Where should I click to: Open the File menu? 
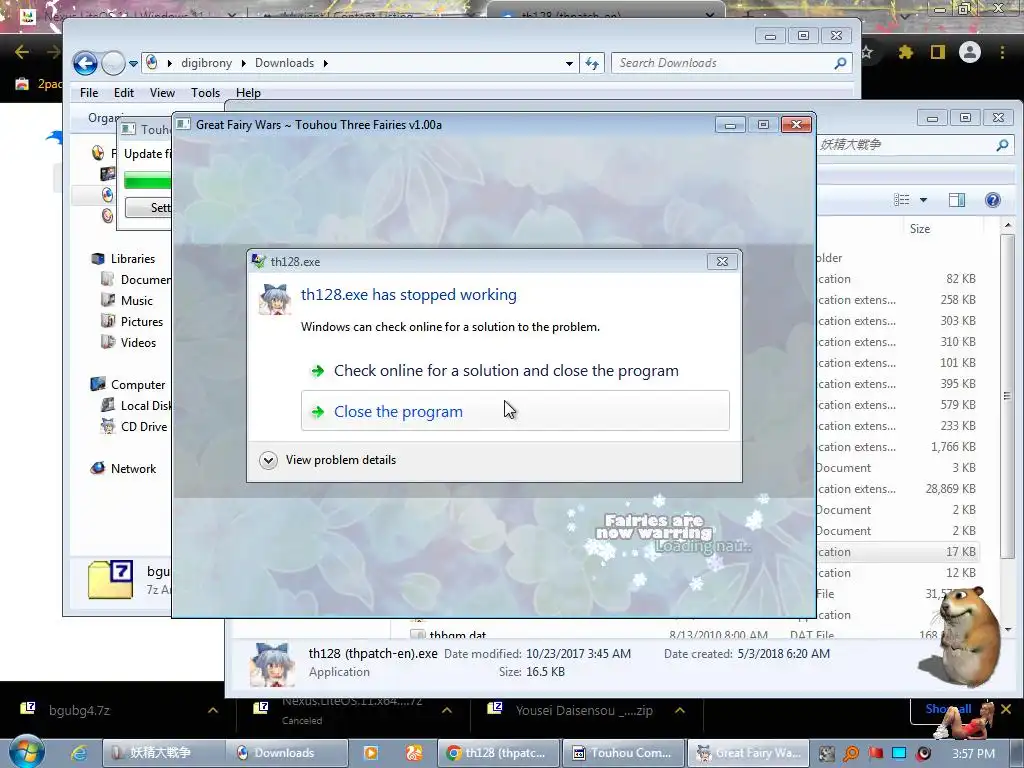(x=89, y=93)
